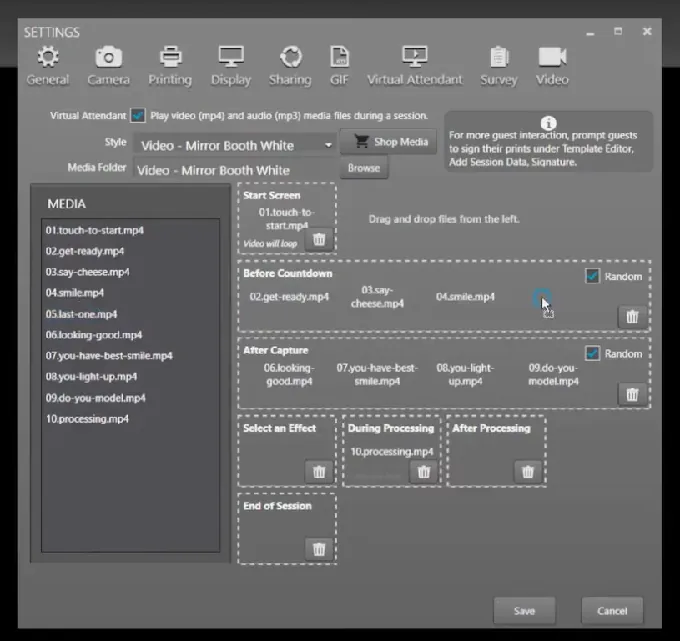
Task: Open the General settings gear icon
Action: click(x=48, y=58)
